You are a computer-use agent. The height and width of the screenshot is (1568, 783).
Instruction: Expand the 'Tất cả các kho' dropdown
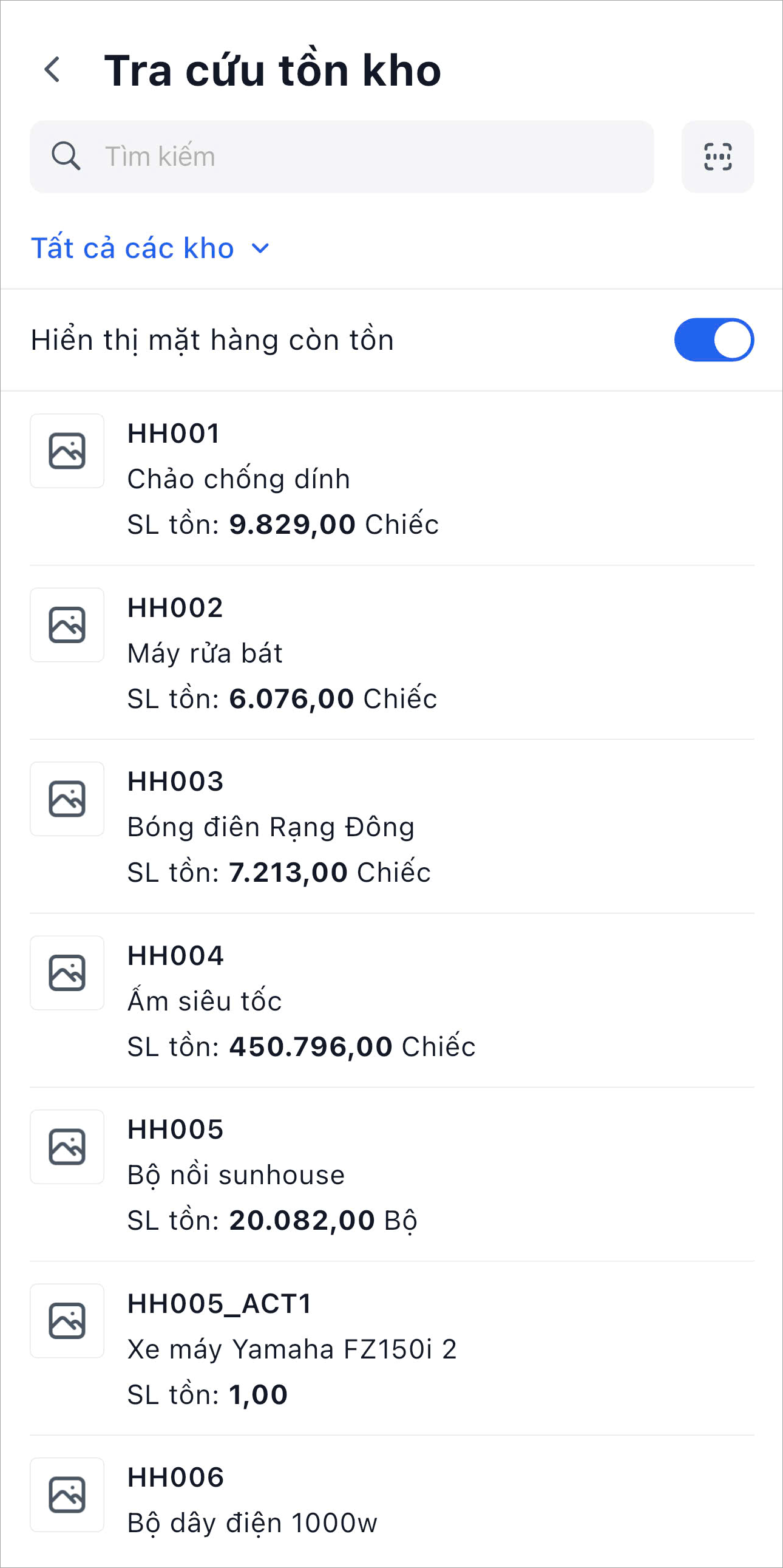133,248
